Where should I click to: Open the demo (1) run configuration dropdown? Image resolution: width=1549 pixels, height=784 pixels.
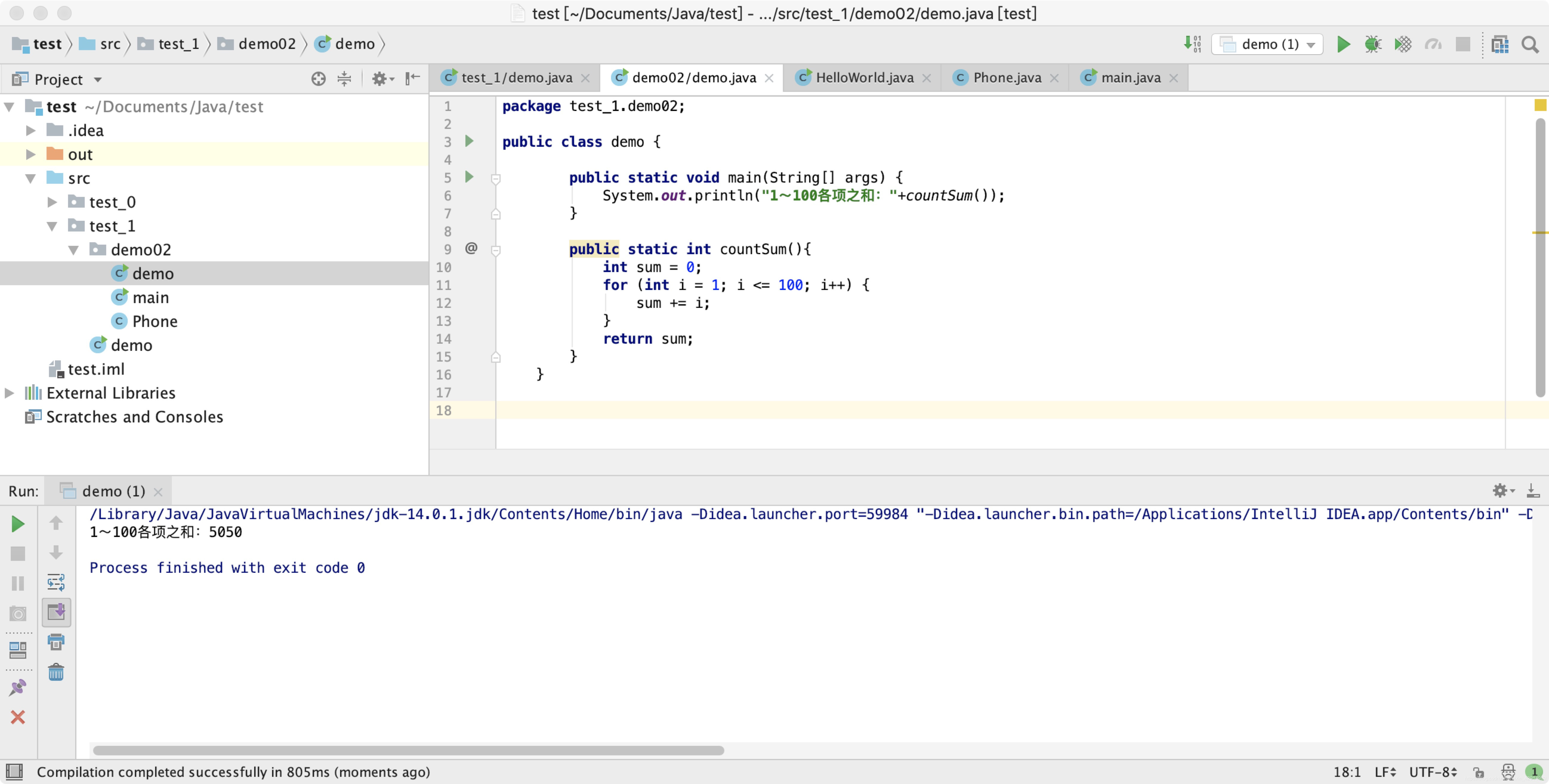point(1267,44)
